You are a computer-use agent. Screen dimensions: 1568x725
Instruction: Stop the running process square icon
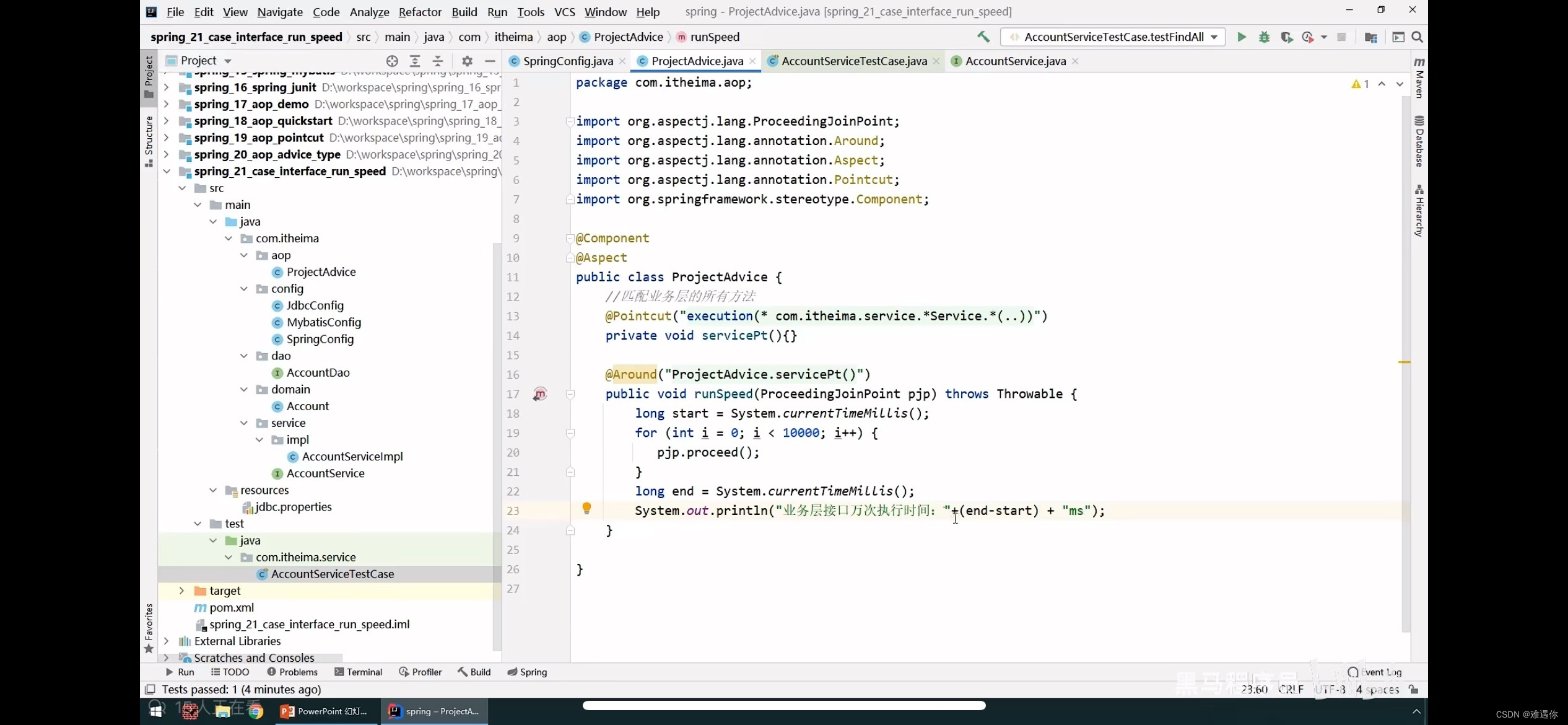click(x=1341, y=37)
